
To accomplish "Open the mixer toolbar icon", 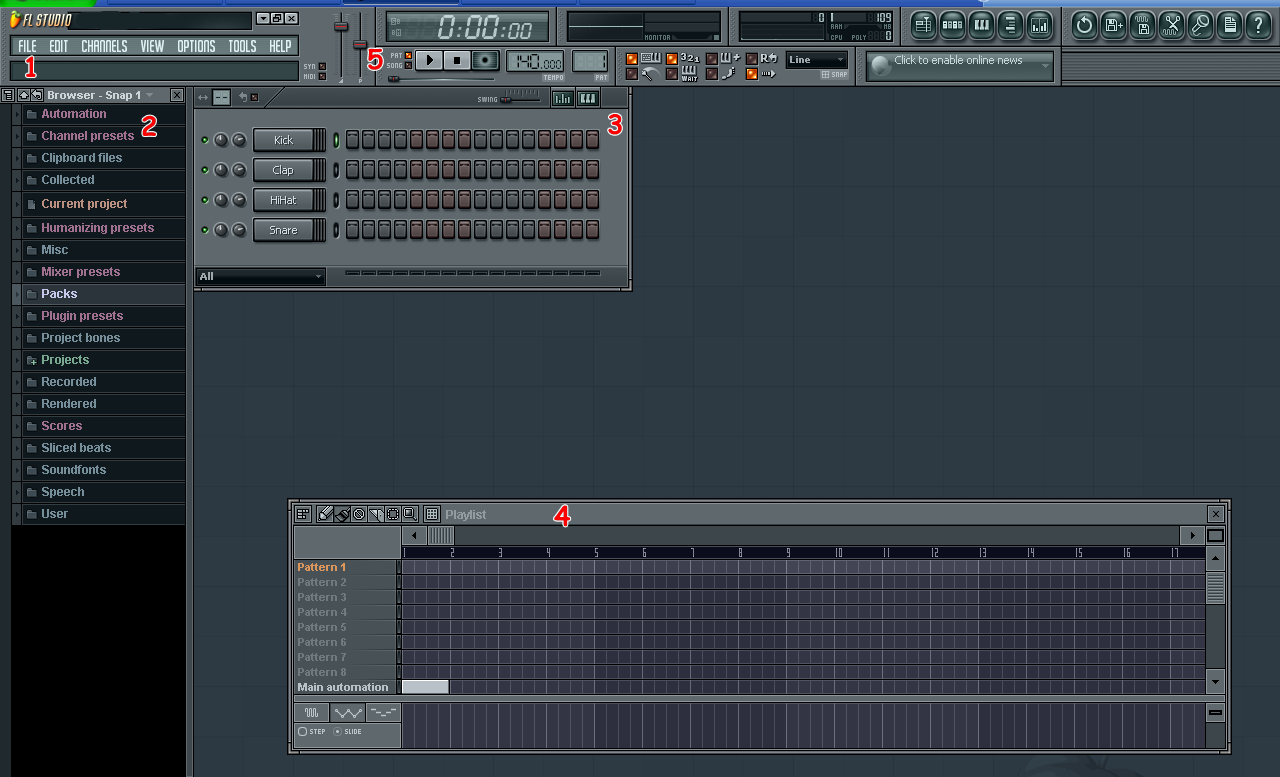I will click(x=1039, y=24).
